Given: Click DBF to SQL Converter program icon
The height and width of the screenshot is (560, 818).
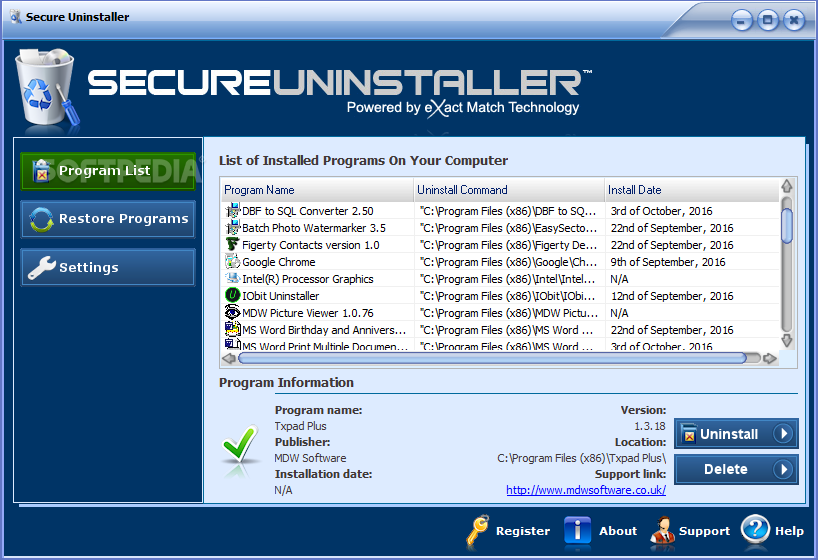Looking at the screenshot, I should (232, 210).
